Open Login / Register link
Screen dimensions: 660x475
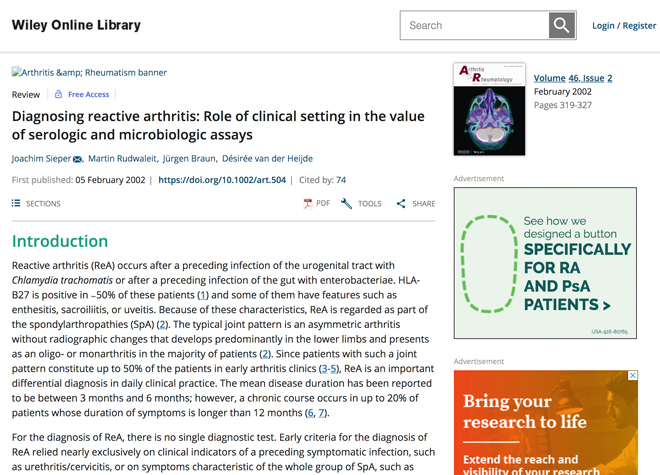tap(624, 26)
